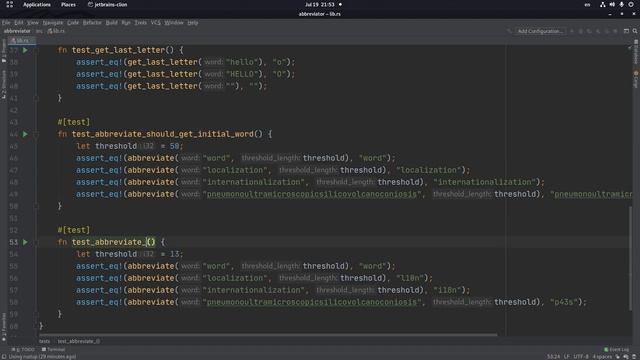640x360 pixels.
Task: Run the test_get_last_letter gutter icon
Action: [25, 50]
